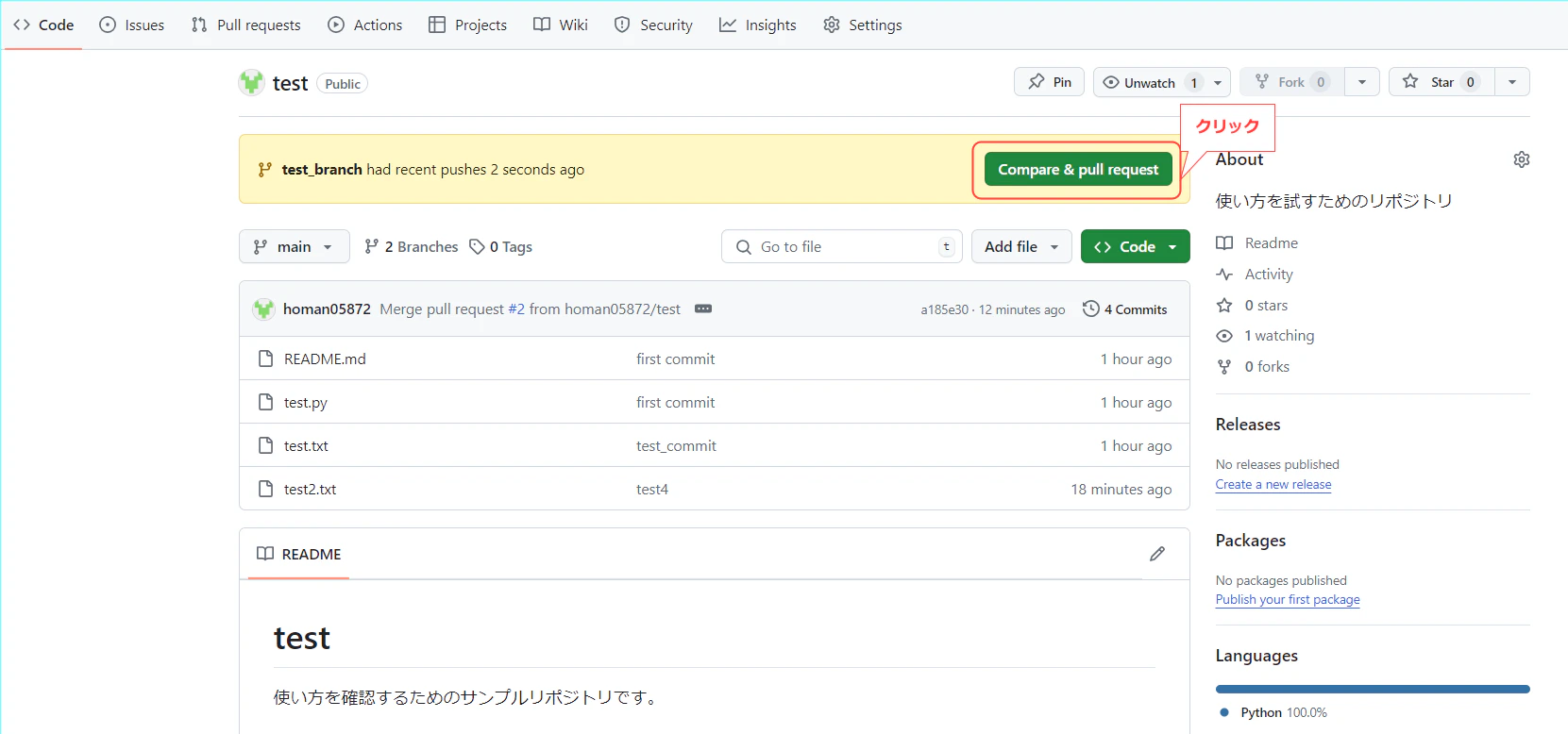
Task: Open the Code tab
Action: pos(43,25)
